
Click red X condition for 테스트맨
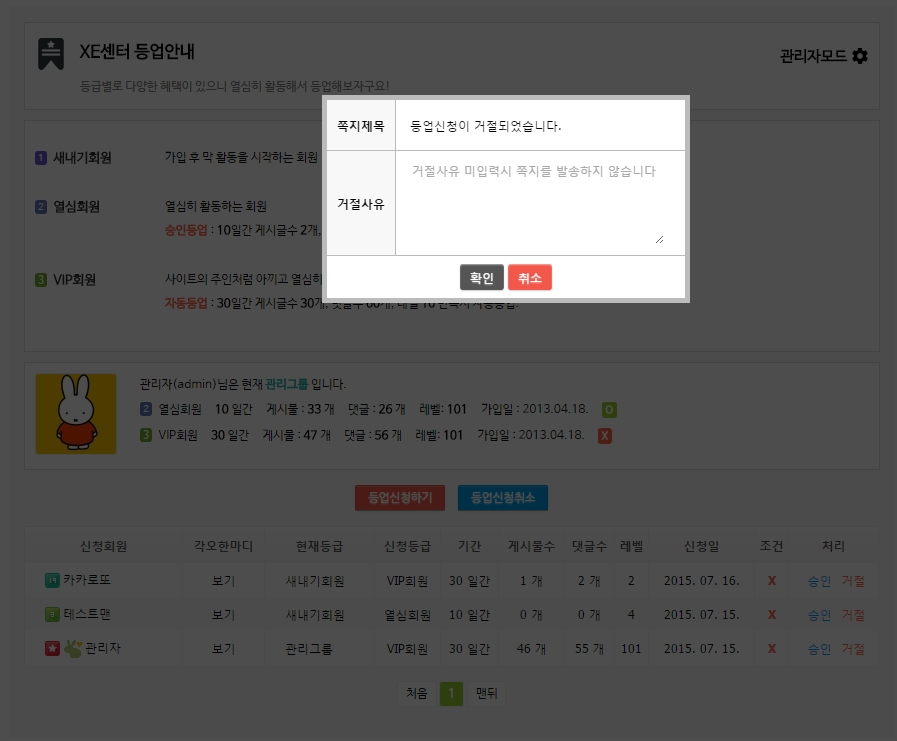[x=772, y=615]
